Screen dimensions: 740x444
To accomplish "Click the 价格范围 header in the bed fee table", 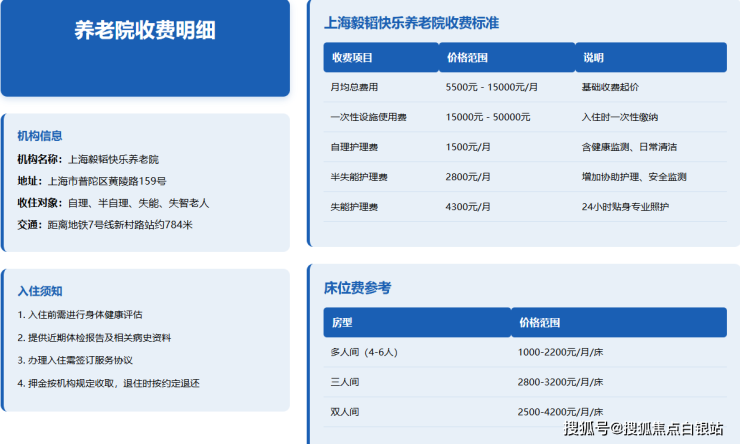I will pos(539,323).
